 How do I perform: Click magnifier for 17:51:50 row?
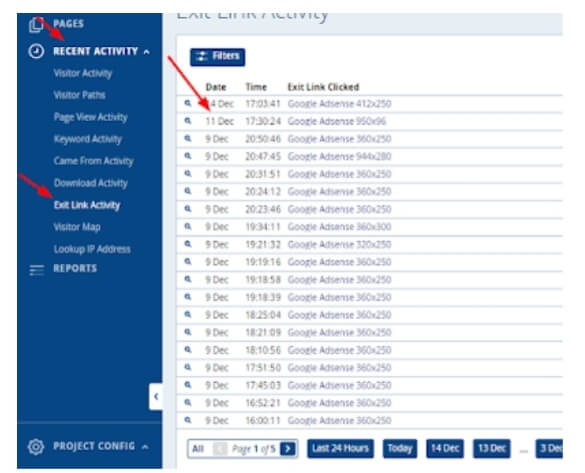tap(188, 367)
